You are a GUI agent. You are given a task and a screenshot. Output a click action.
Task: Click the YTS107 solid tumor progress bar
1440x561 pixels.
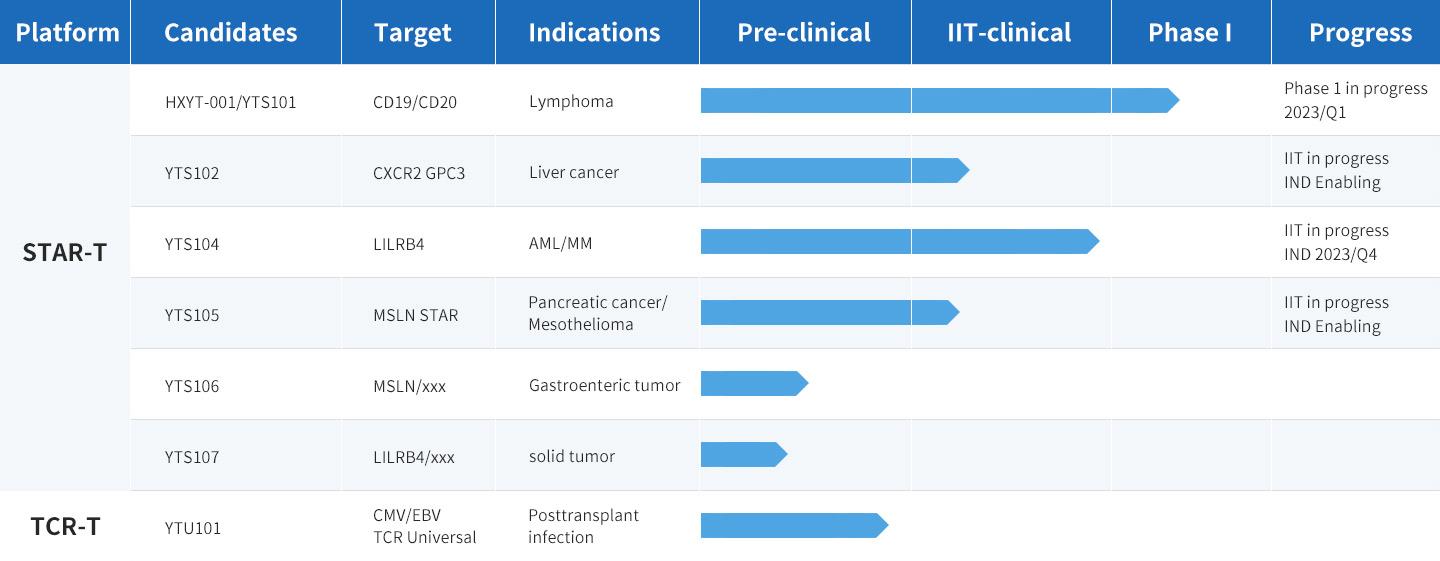pyautogui.click(x=742, y=455)
